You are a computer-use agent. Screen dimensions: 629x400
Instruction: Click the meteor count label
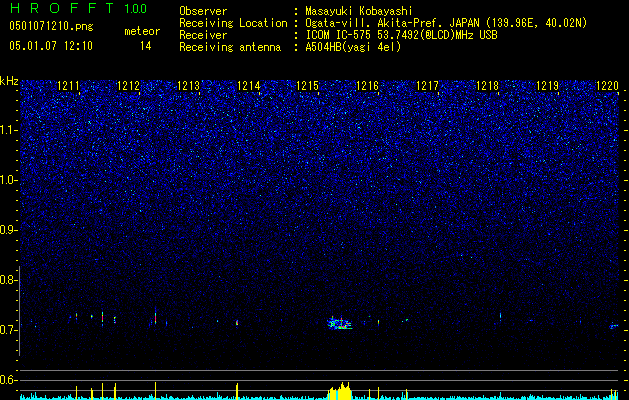pos(142,31)
